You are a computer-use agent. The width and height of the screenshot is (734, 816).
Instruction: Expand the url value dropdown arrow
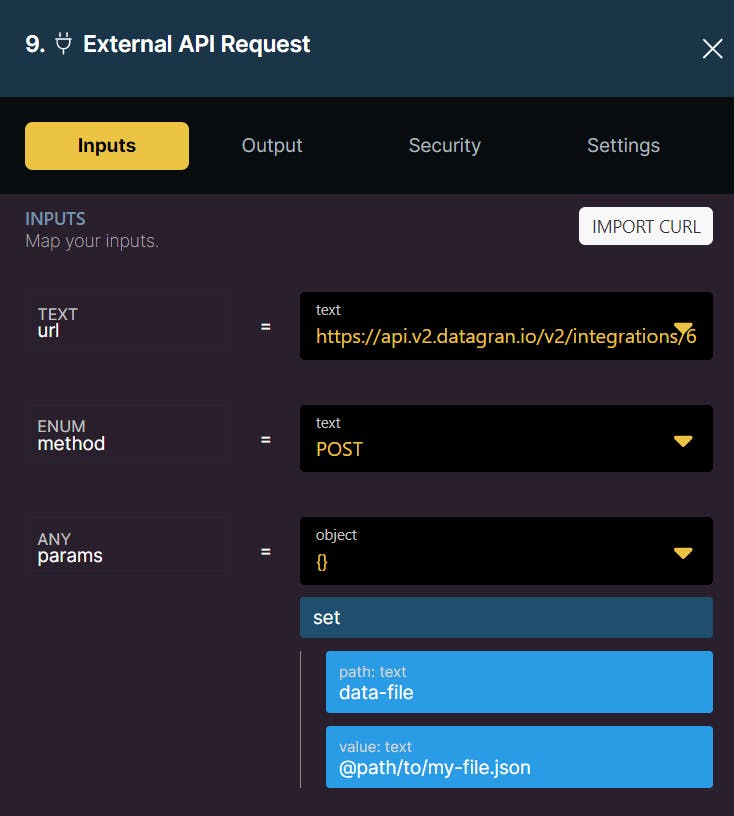click(683, 328)
